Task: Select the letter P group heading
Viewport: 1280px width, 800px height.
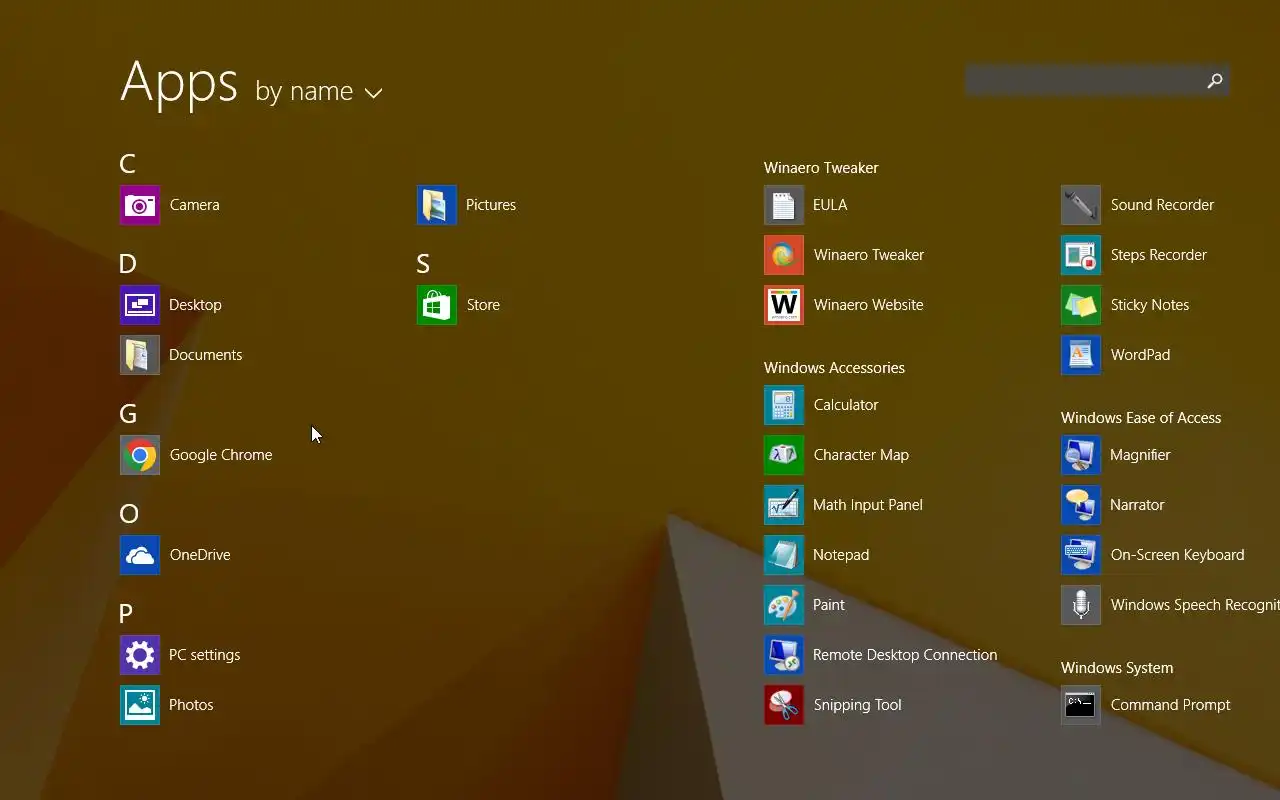Action: pos(126,614)
